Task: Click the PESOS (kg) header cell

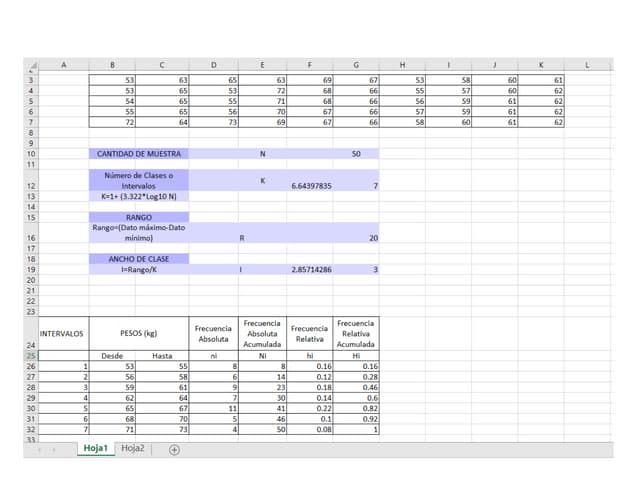Action: (x=138, y=332)
